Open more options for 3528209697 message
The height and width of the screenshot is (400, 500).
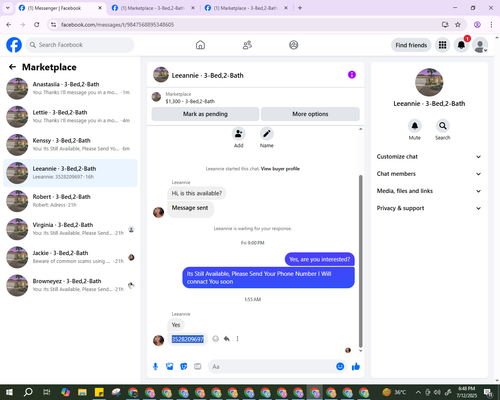pos(237,339)
